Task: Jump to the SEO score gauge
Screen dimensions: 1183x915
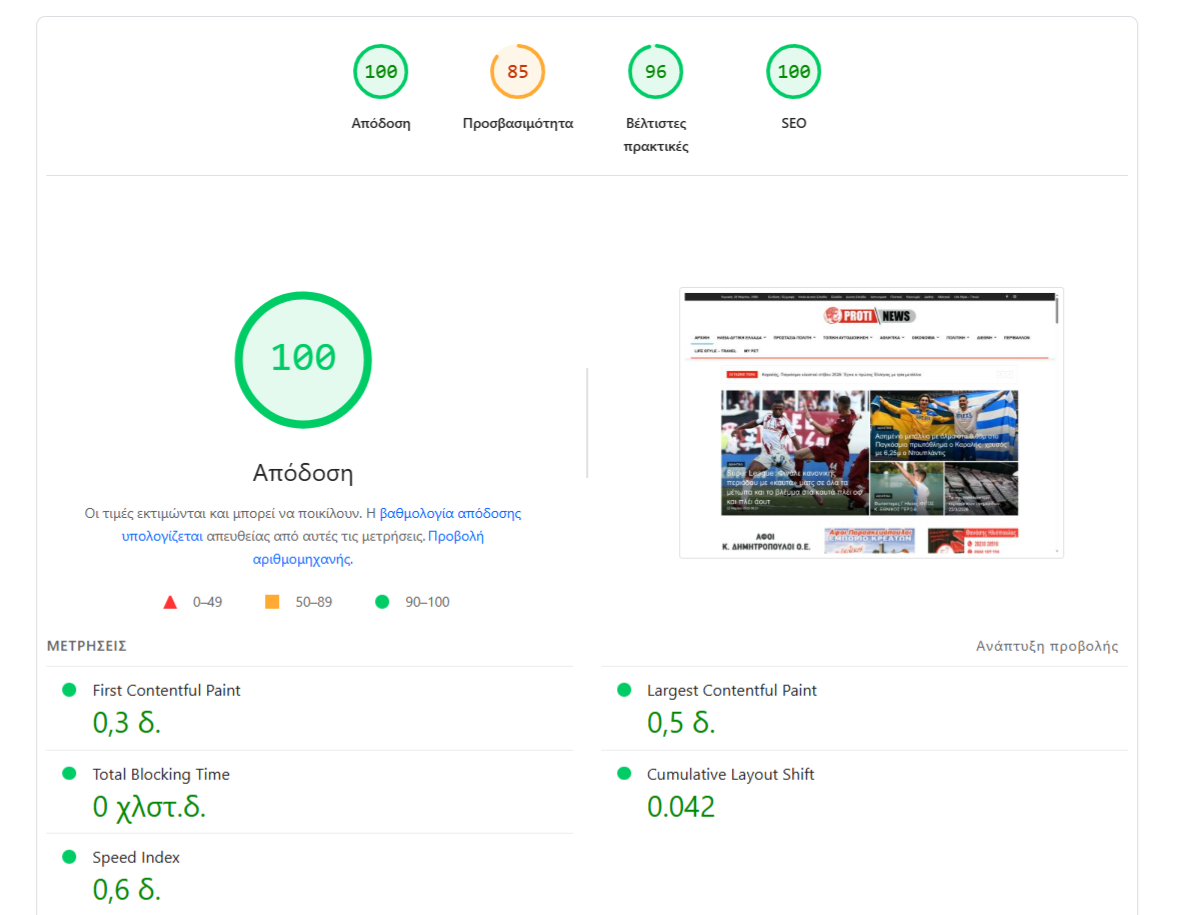Action: (x=794, y=72)
